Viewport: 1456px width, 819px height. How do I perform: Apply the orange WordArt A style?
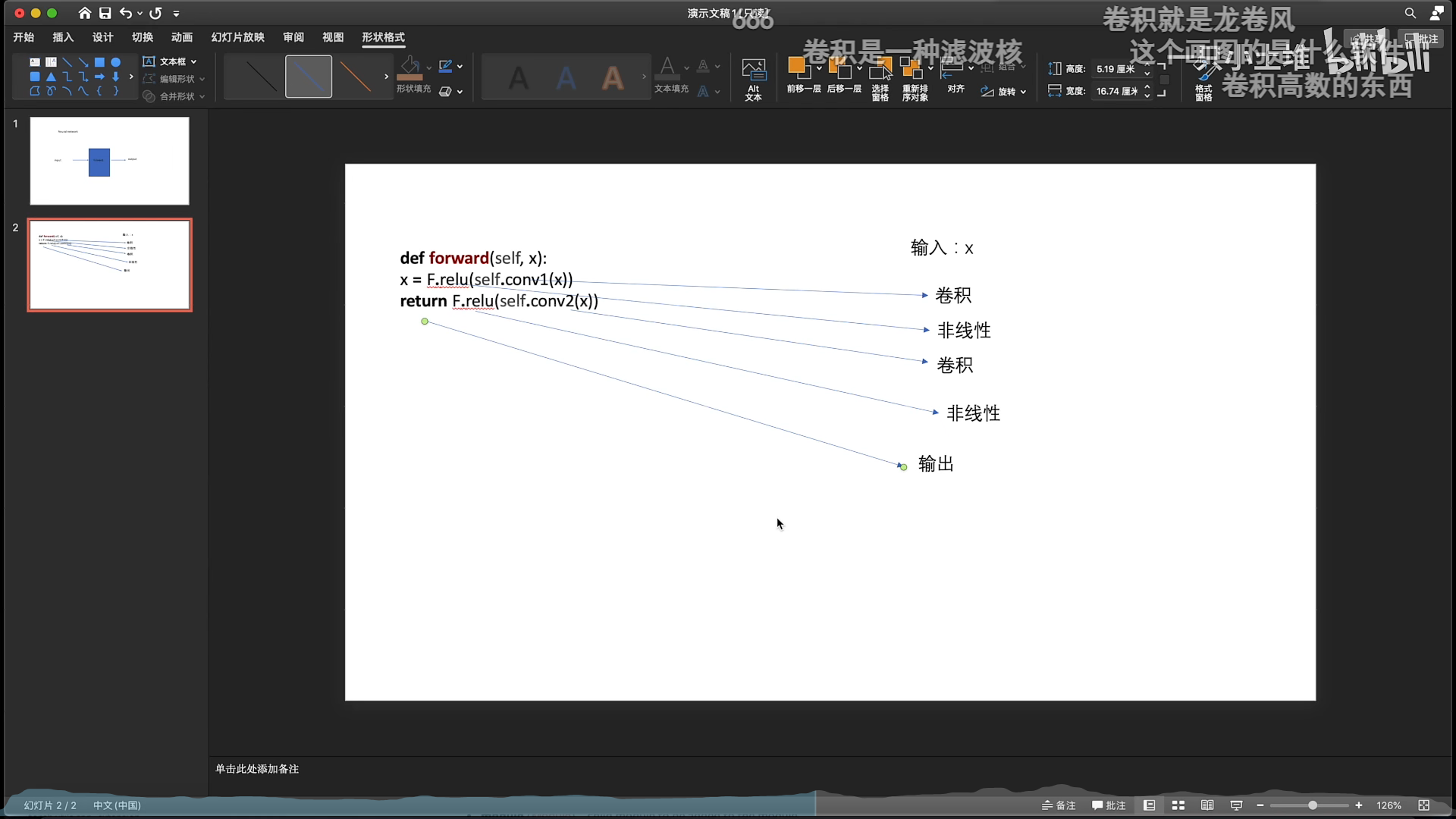[613, 77]
